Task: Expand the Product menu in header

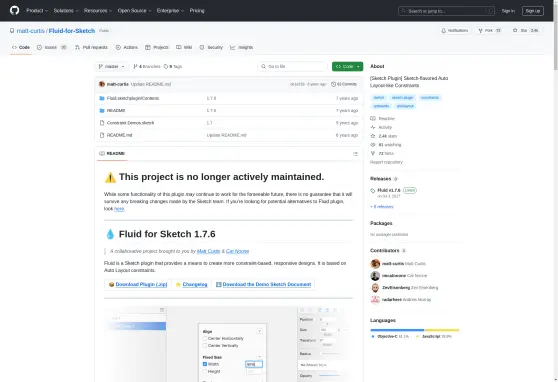Action: tap(37, 11)
